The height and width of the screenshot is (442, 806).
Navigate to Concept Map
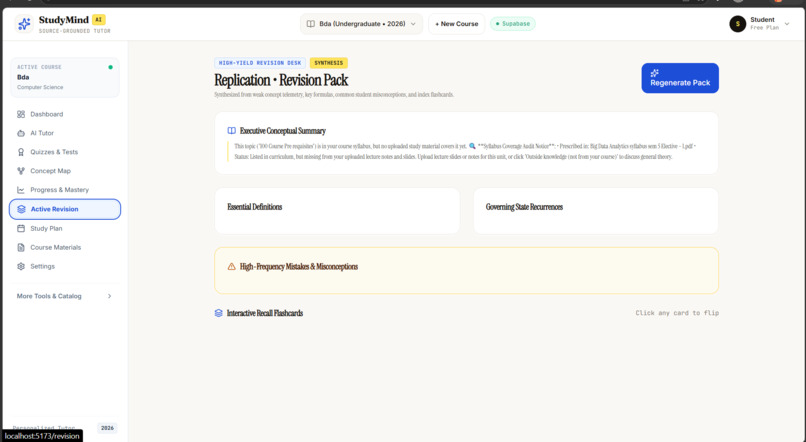64,171
